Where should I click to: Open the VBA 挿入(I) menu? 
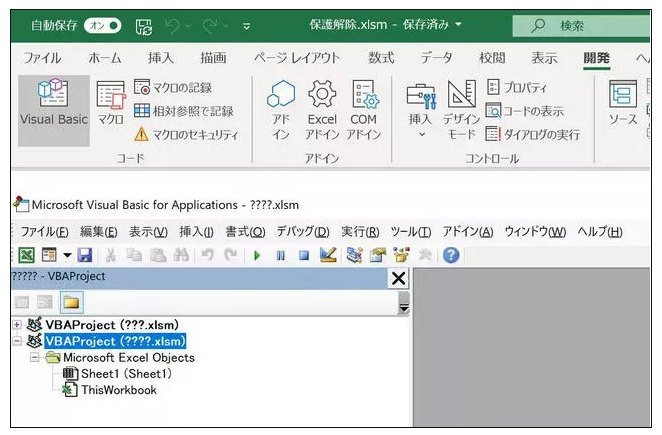click(196, 232)
